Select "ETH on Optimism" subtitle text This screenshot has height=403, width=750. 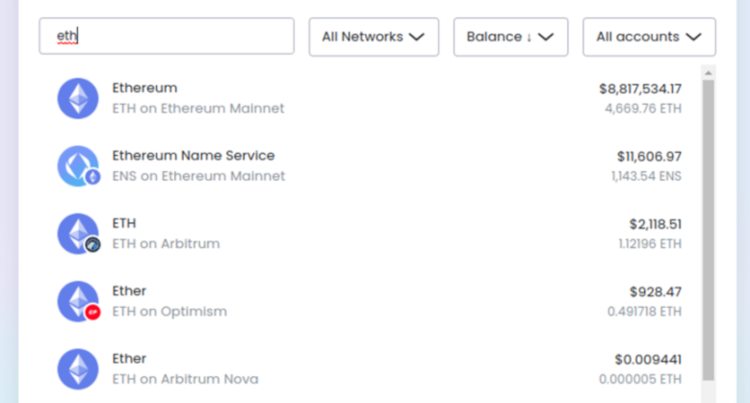pyautogui.click(x=169, y=311)
